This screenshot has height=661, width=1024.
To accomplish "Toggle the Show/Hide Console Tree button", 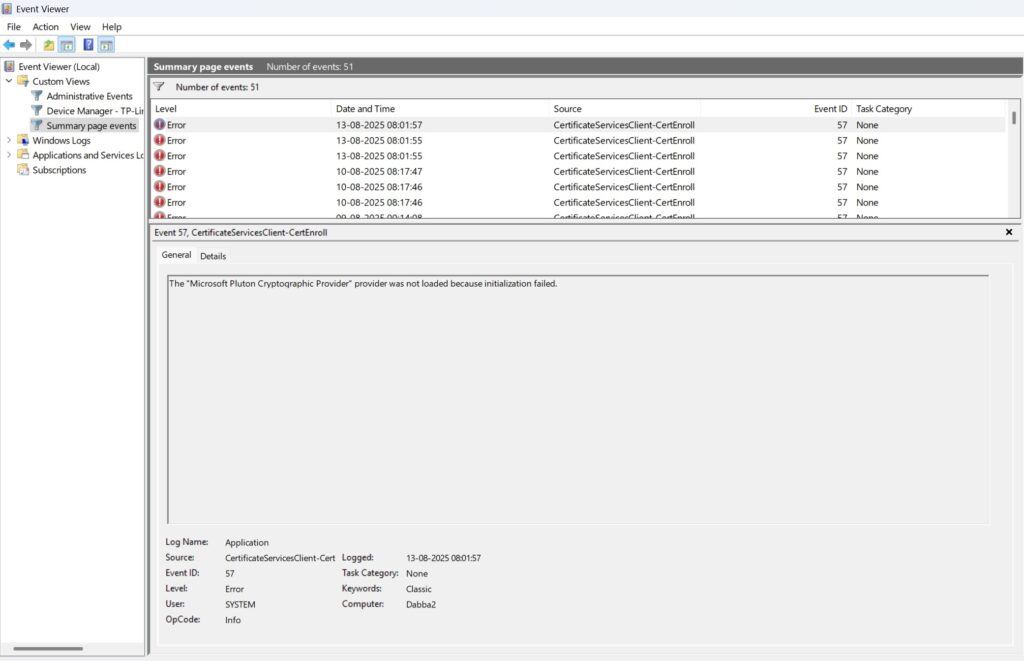I will 66,44.
